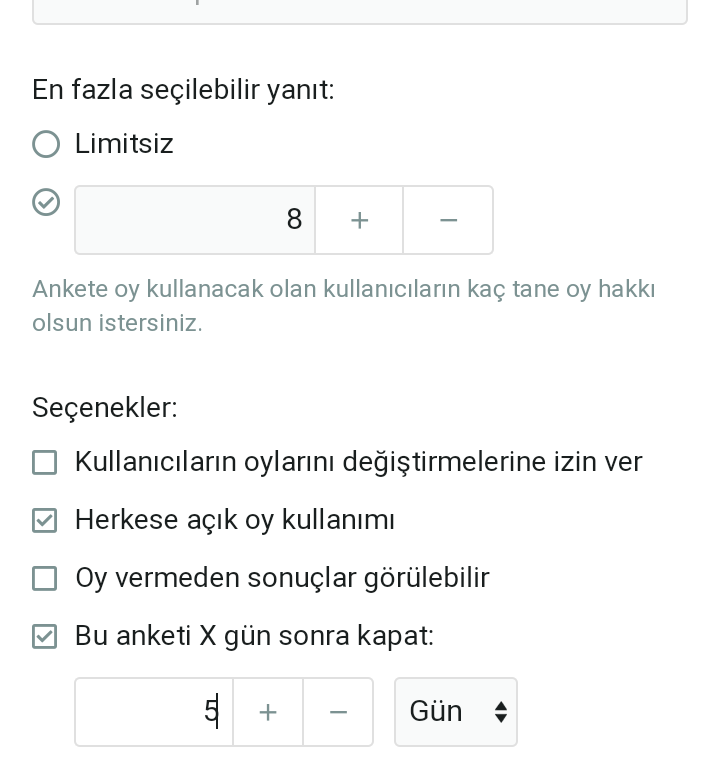
Task: Click minus to decrease poll closing days
Action: point(338,712)
